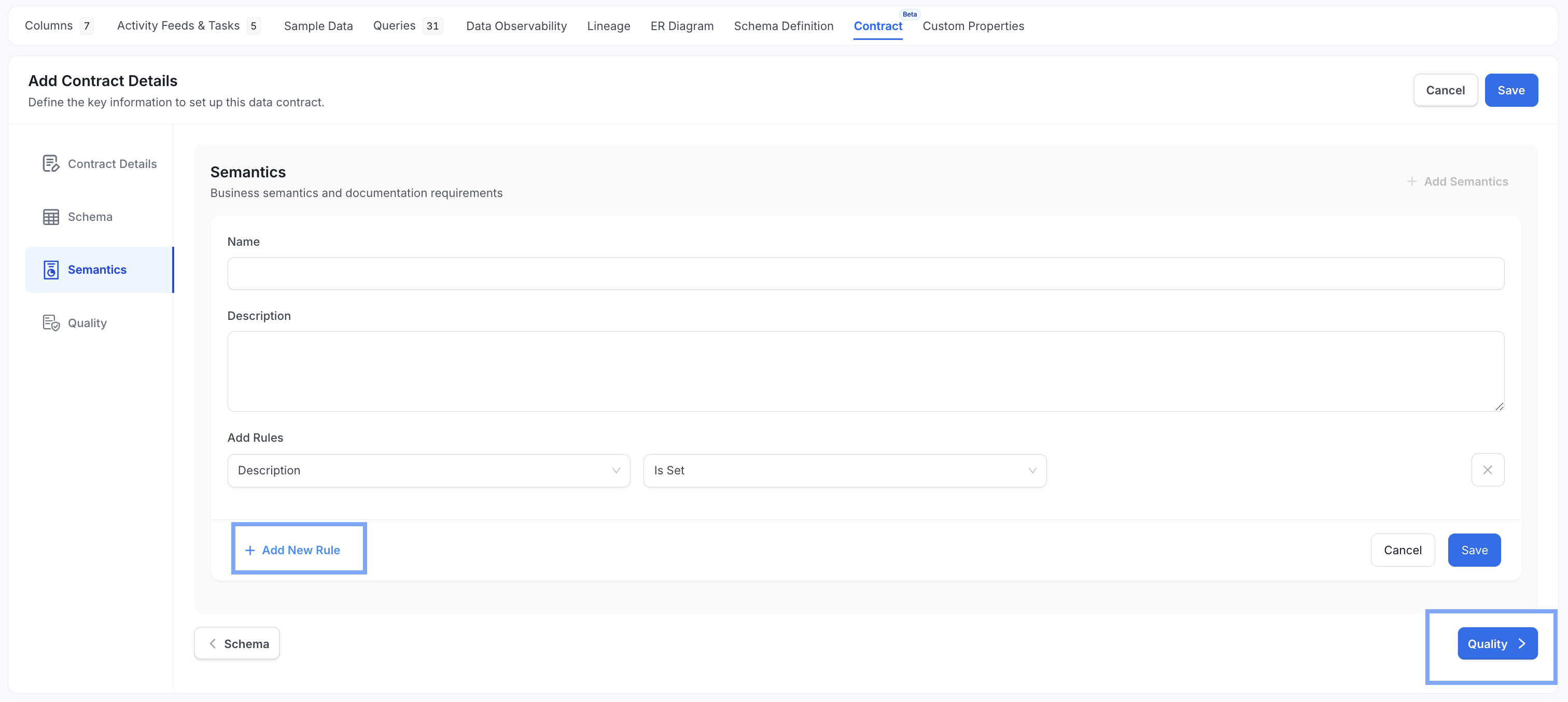Open the Description rule field dropdown
The image size is (1568, 702).
(428, 471)
